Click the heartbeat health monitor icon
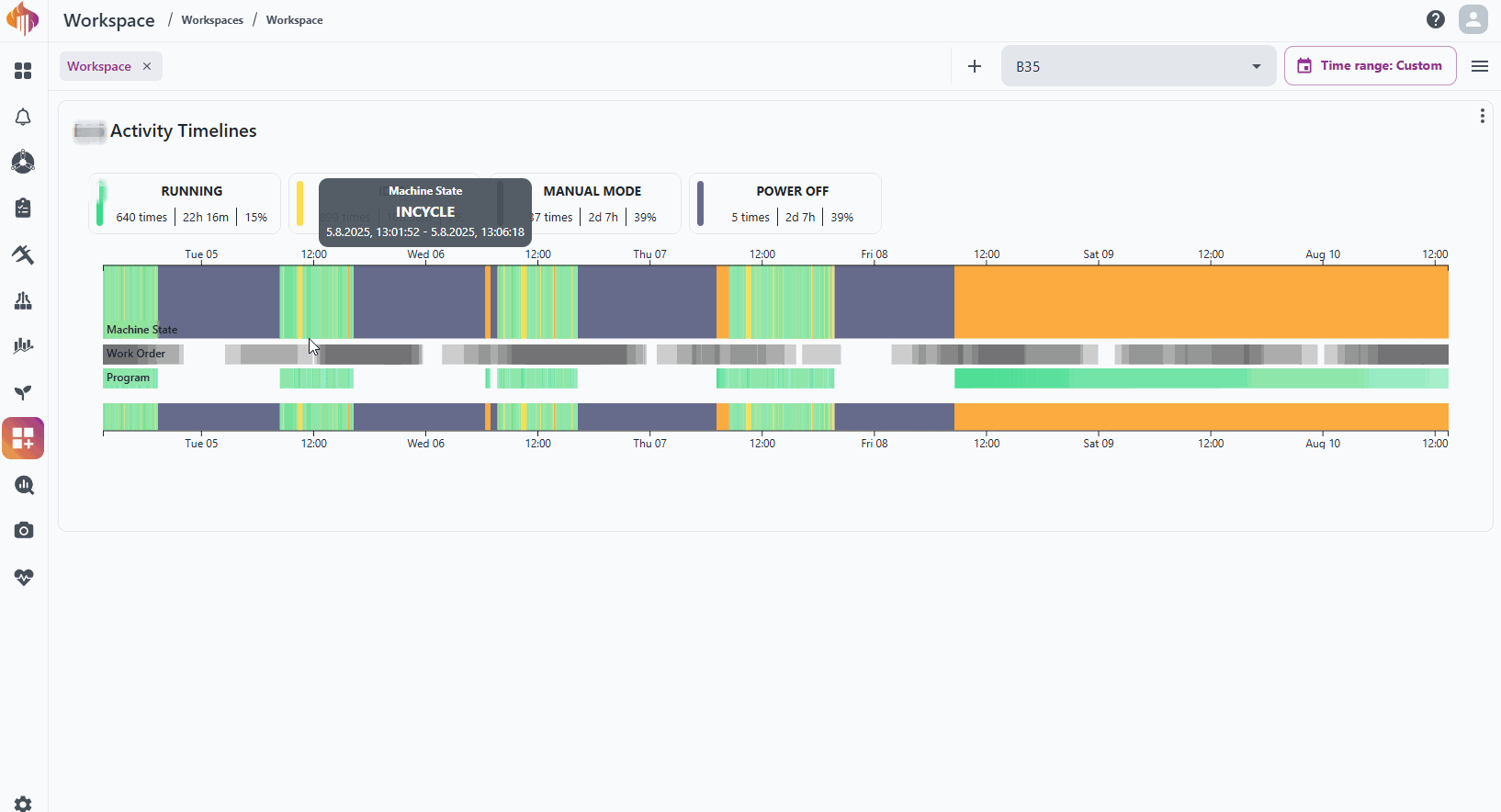This screenshot has height=812, width=1501. click(23, 577)
